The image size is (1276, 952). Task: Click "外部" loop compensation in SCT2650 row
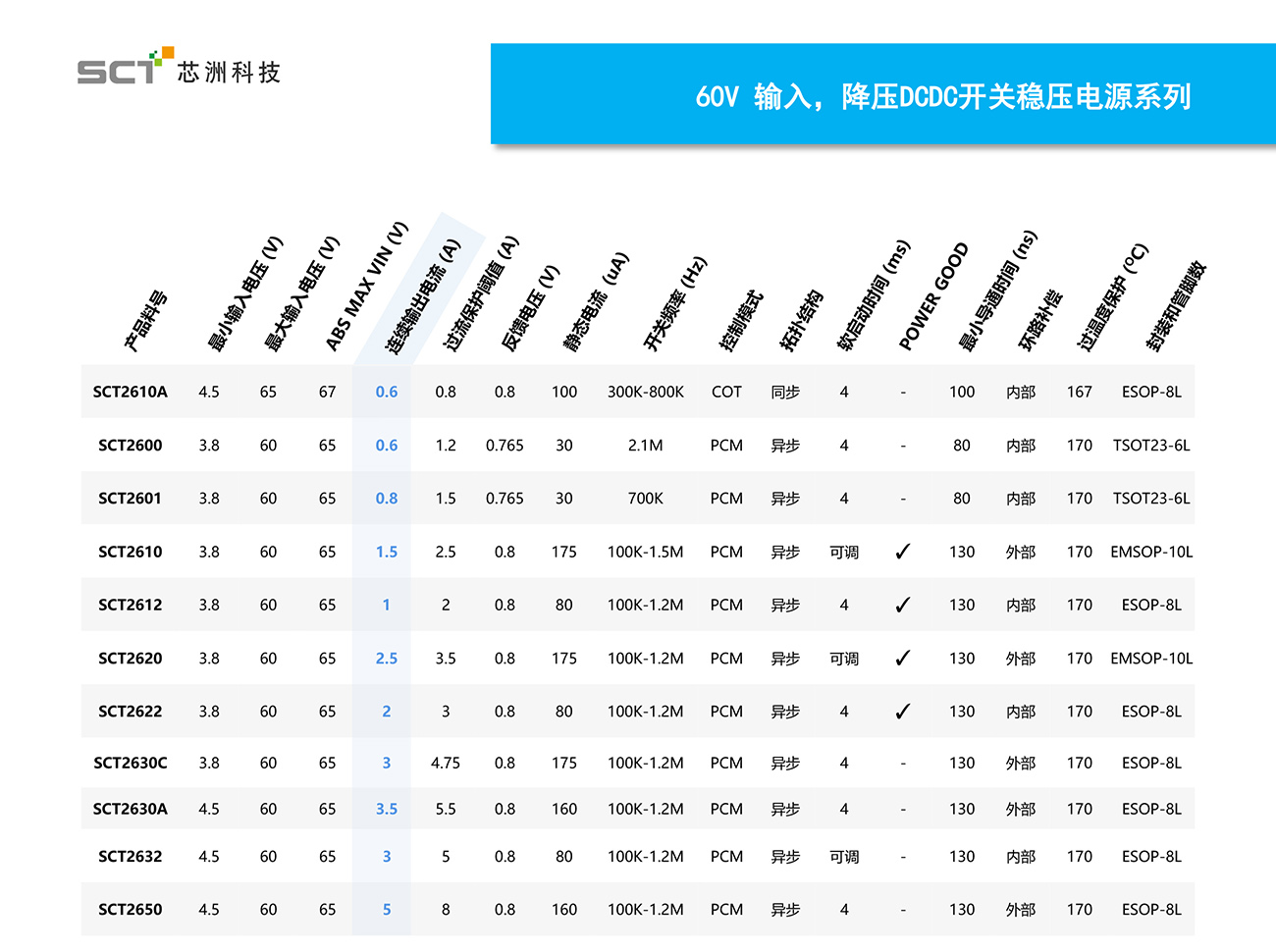(x=1021, y=909)
